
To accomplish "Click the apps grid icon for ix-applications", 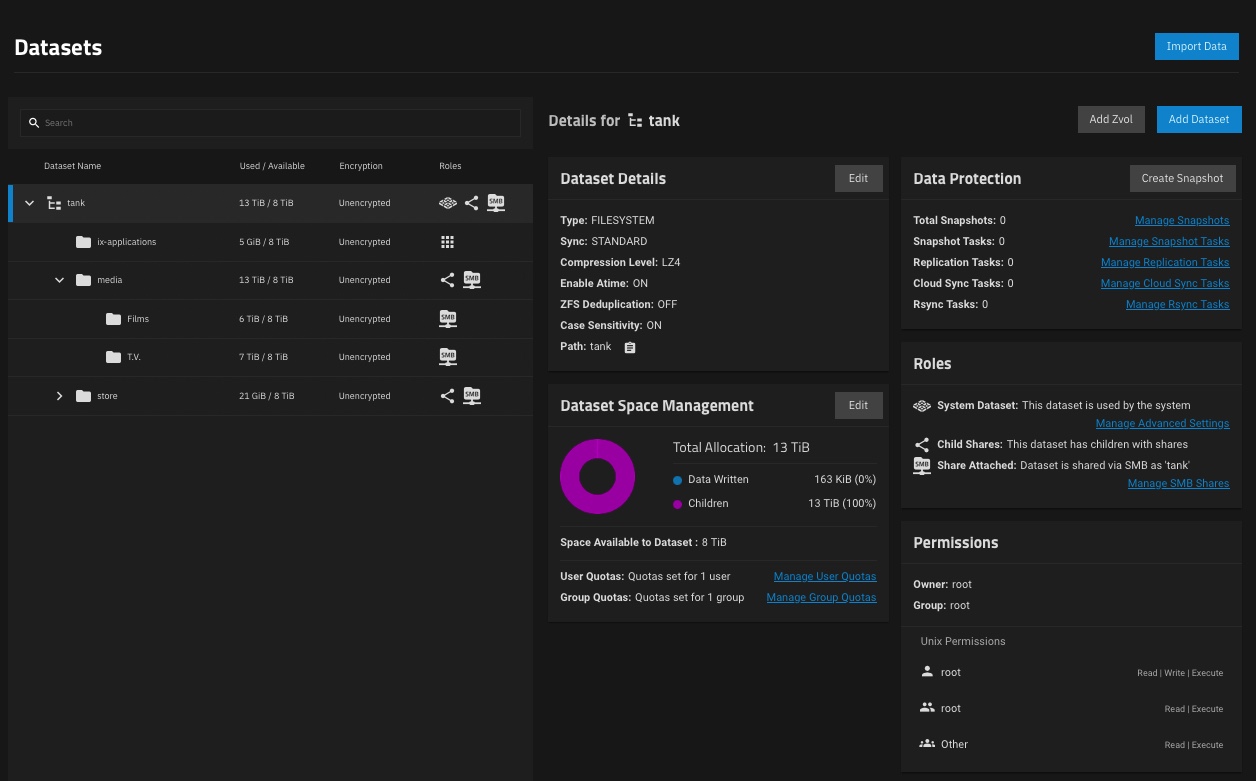I will [x=447, y=242].
